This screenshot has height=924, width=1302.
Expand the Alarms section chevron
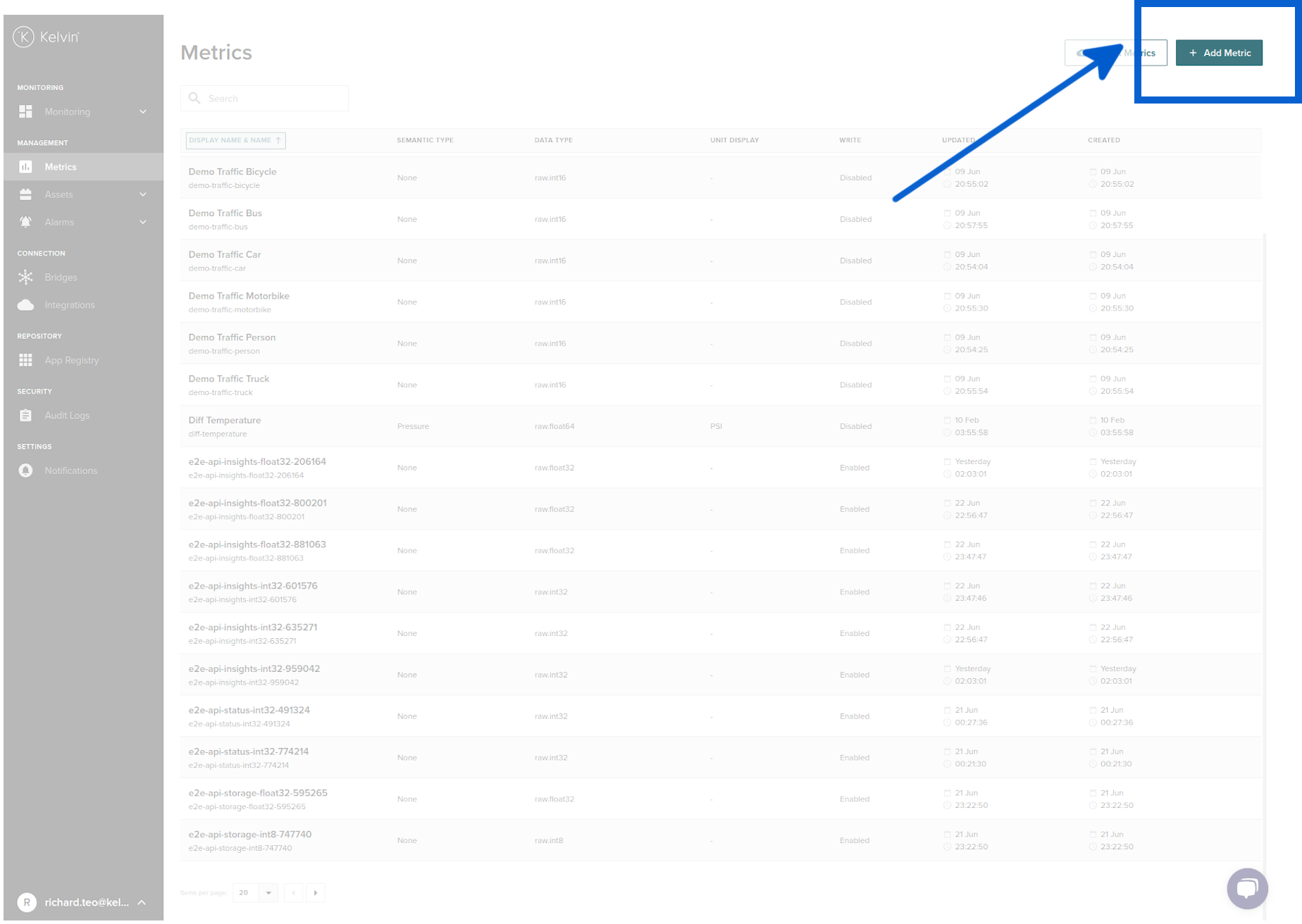(143, 222)
